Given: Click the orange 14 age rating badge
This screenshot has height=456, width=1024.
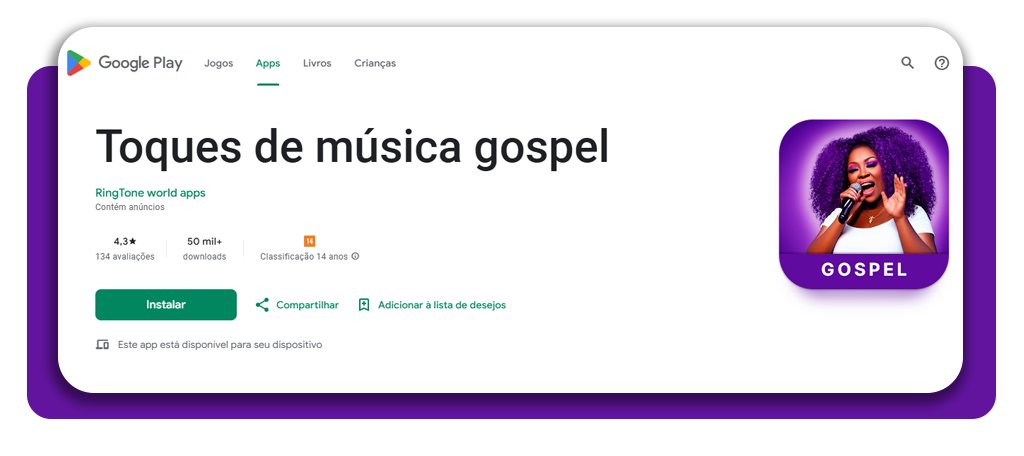Looking at the screenshot, I should click(x=310, y=241).
